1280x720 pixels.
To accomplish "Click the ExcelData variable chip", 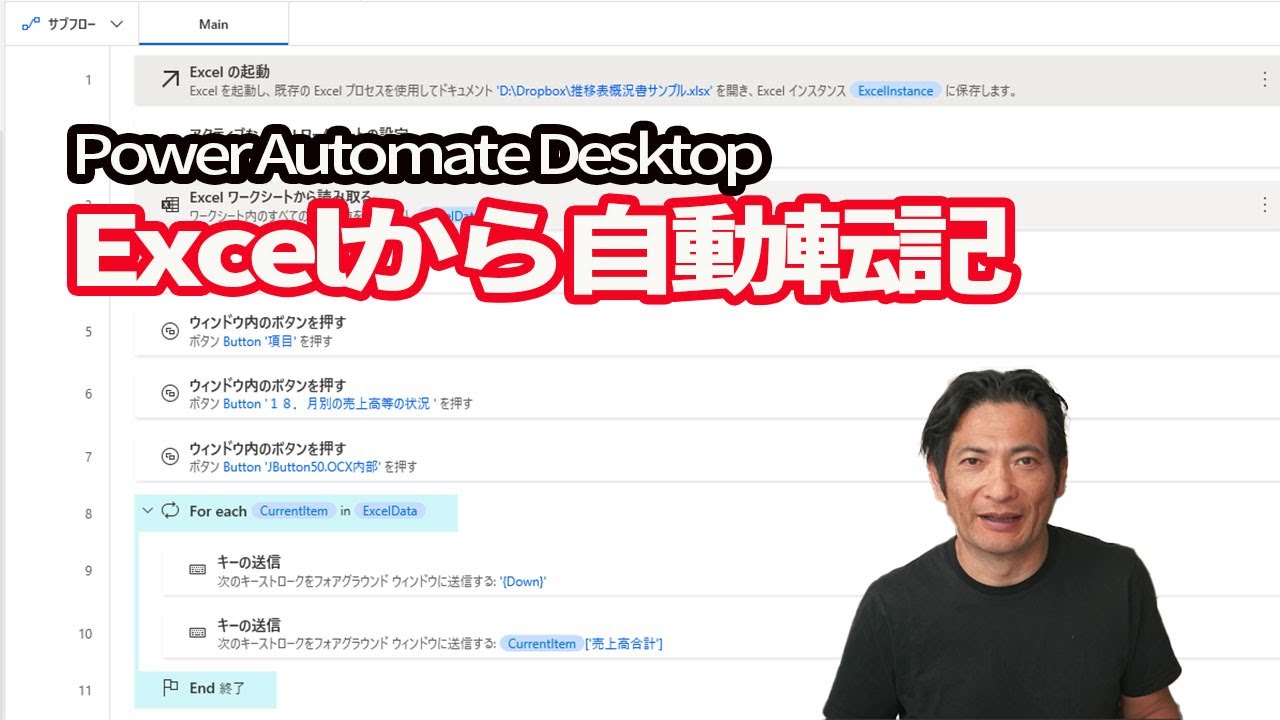I will click(x=390, y=511).
